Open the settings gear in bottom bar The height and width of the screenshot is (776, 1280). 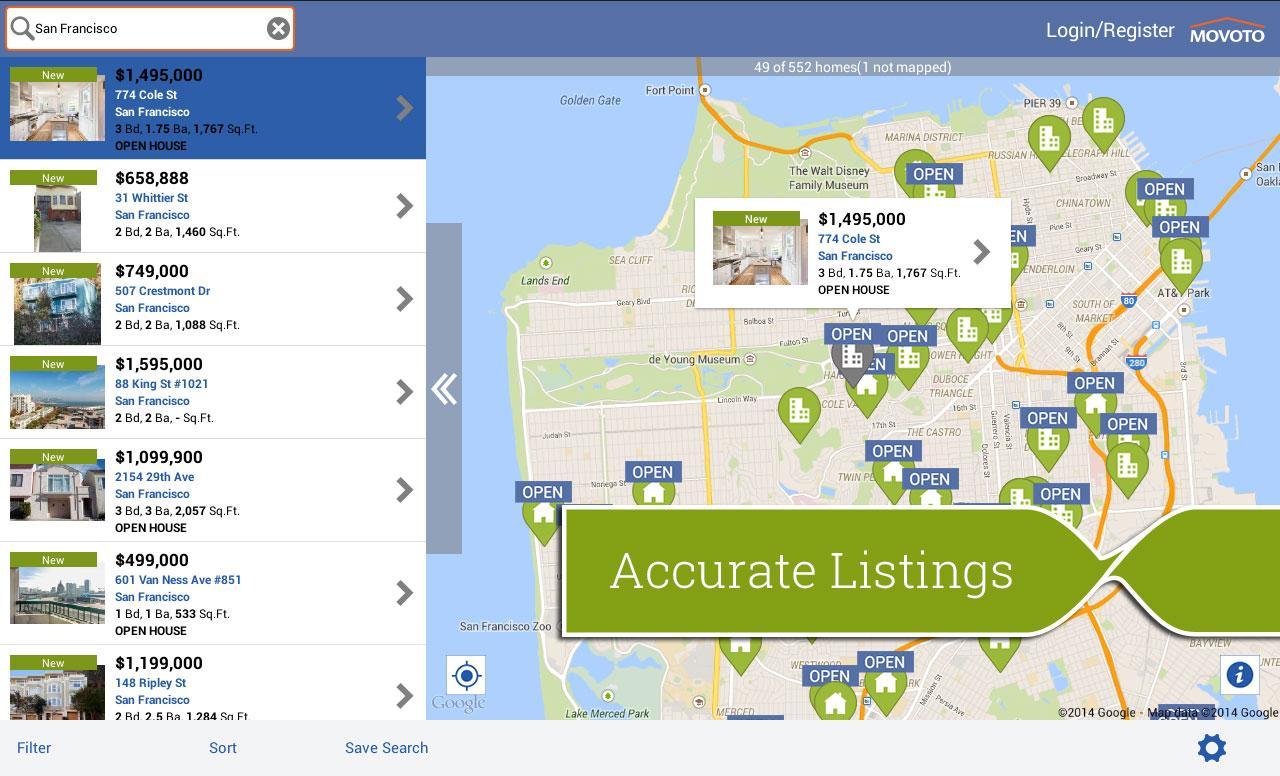[x=1211, y=747]
